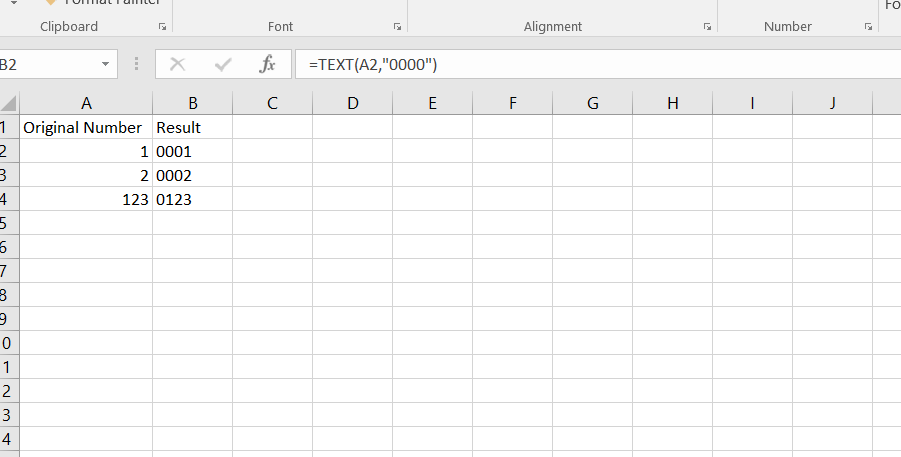Click cell B4 showing 0123
Screen dimensions: 901x457
[192, 200]
